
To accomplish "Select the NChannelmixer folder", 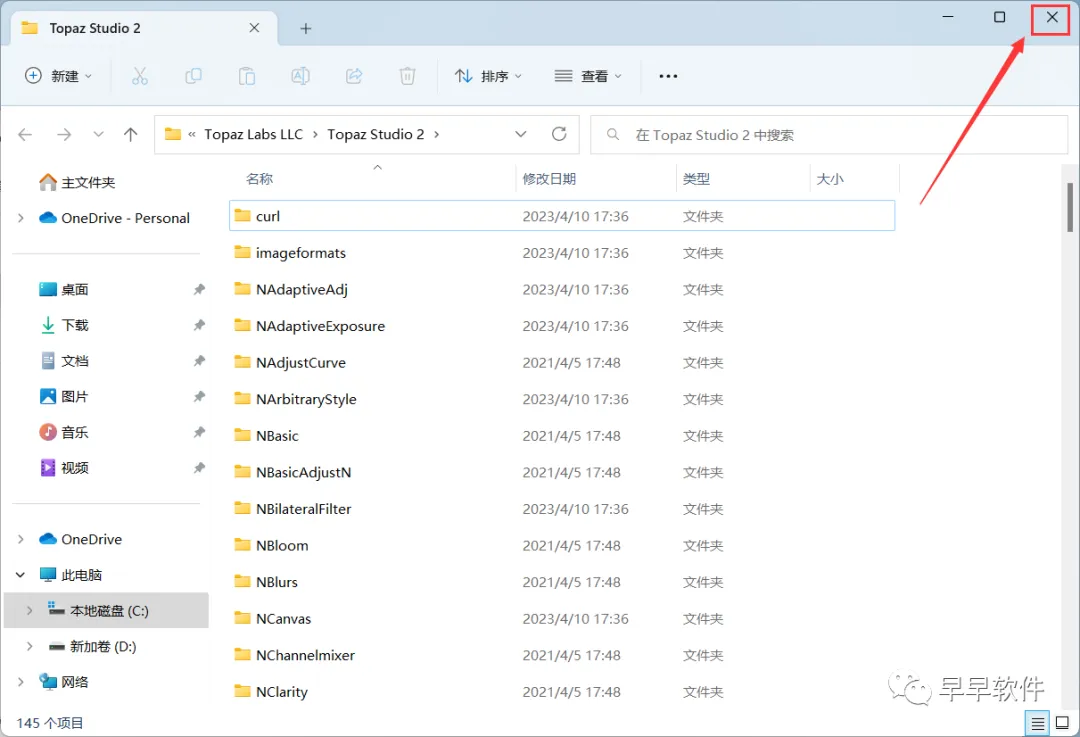I will point(562,655).
